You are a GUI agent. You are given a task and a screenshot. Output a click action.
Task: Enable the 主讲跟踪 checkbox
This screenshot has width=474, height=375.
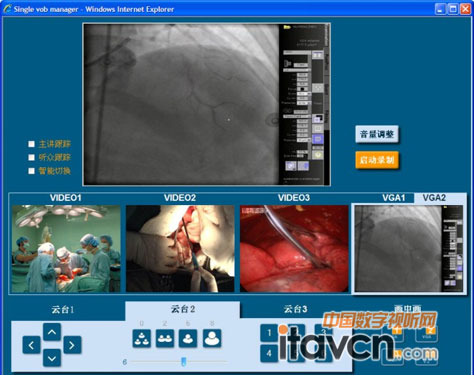[31, 144]
